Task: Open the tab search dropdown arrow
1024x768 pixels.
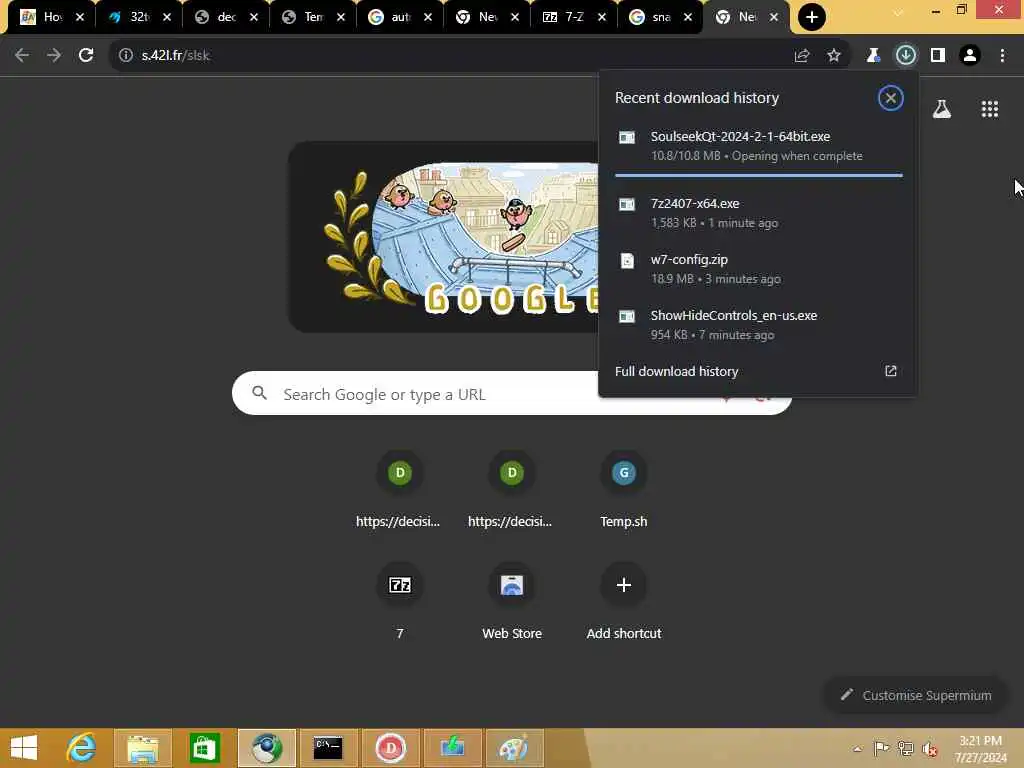Action: (898, 12)
